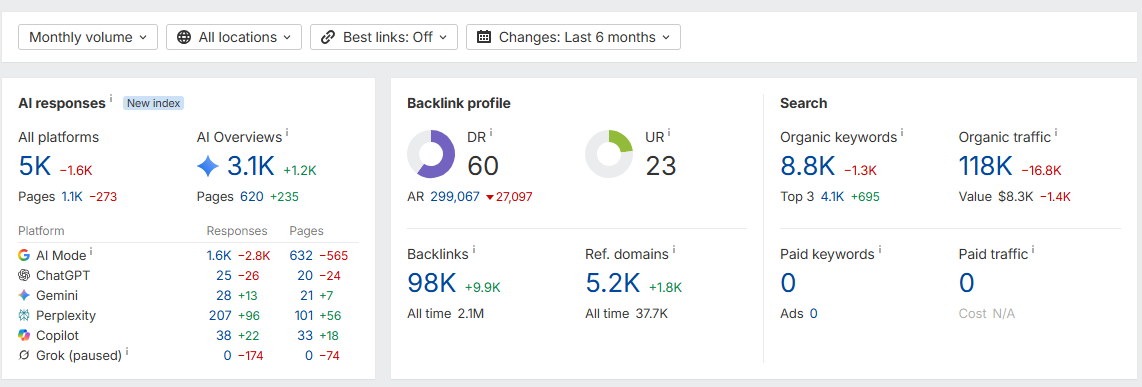The width and height of the screenshot is (1142, 387).
Task: Click the Cost N/A text
Action: pos(987,314)
